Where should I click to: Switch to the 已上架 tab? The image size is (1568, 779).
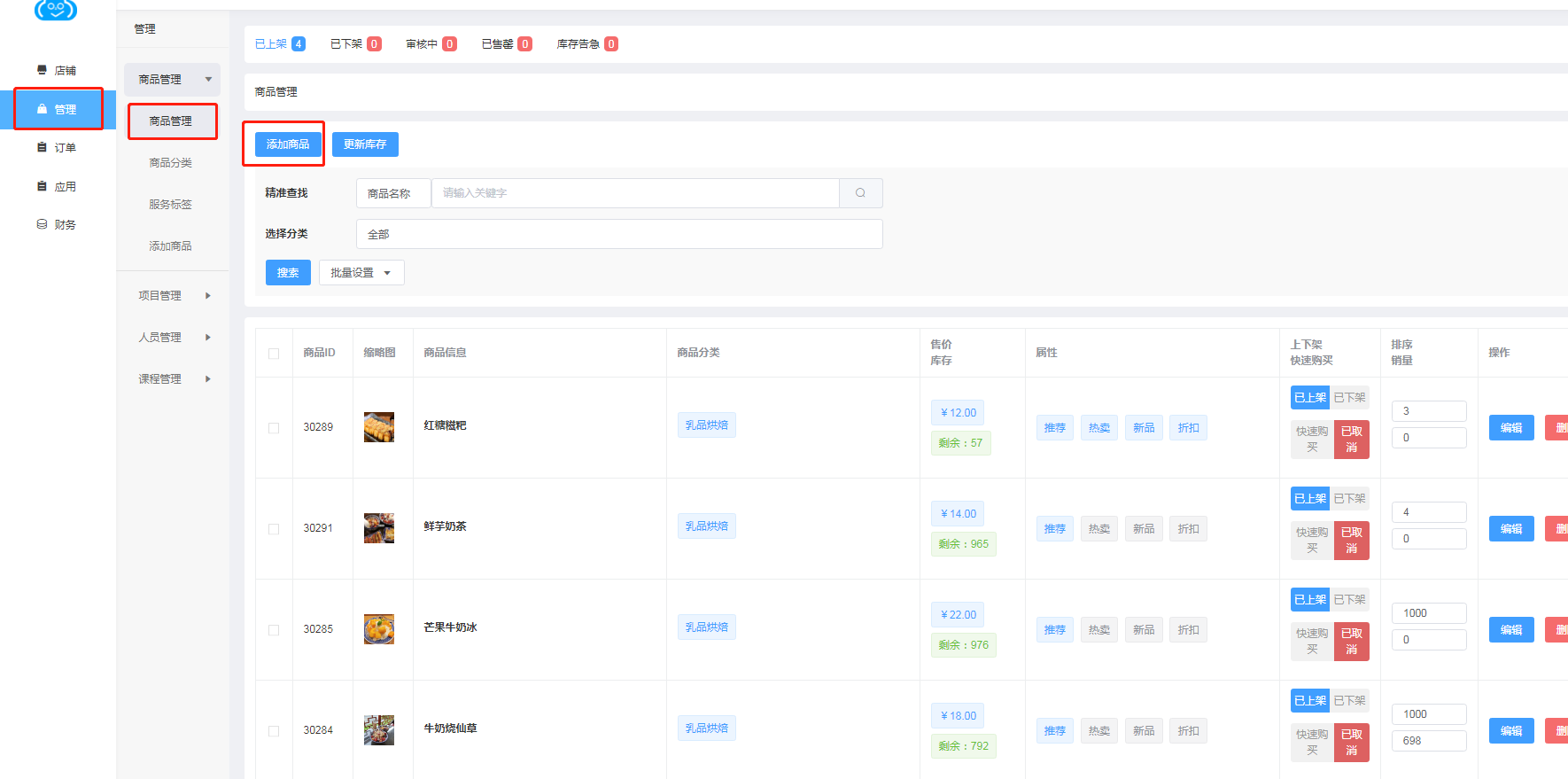[280, 44]
